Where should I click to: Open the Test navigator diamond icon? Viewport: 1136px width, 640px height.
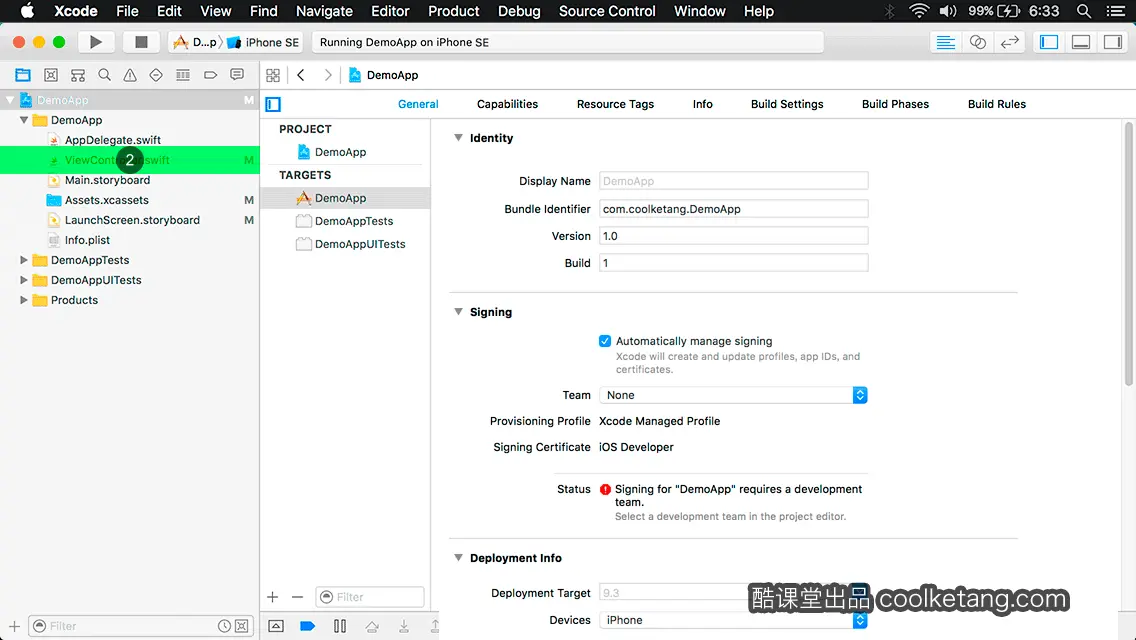(x=156, y=75)
